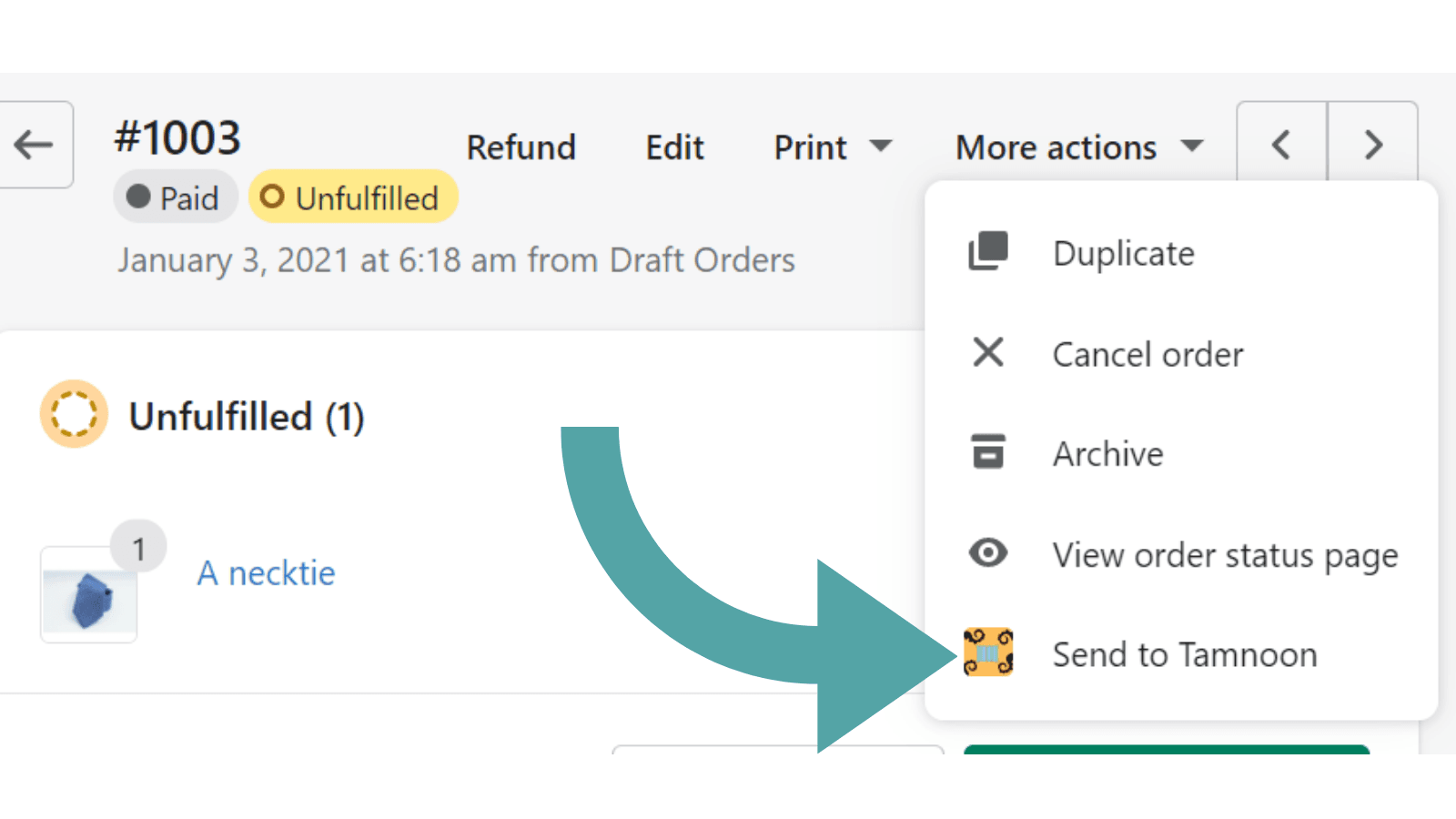Click the X icon beside Cancel order
1456x819 pixels.
[987, 353]
